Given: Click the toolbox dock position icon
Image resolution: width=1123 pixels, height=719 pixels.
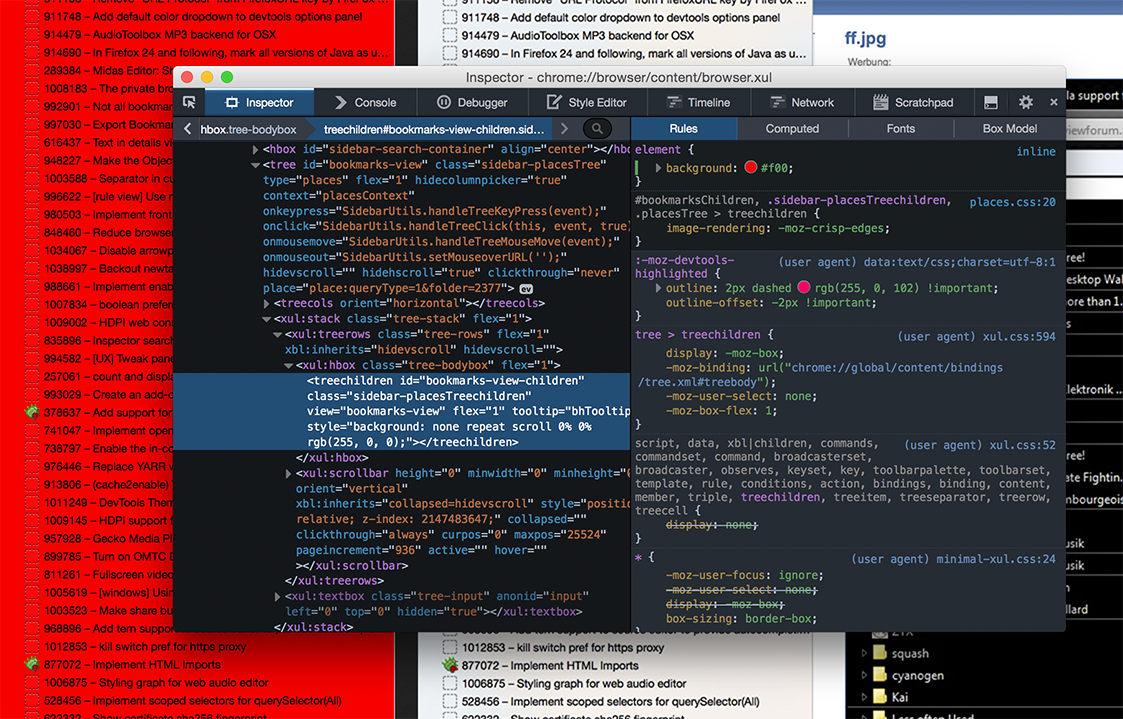Looking at the screenshot, I should (x=991, y=102).
